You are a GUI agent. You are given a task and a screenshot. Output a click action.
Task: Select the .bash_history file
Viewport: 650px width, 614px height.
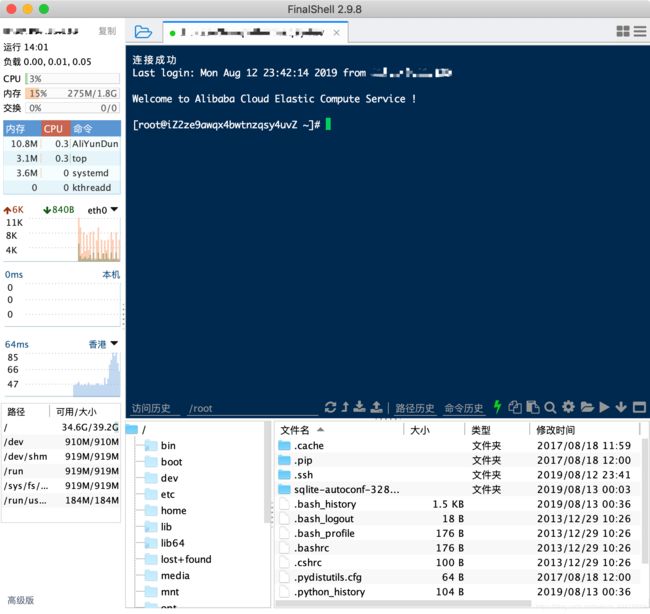coord(458,504)
